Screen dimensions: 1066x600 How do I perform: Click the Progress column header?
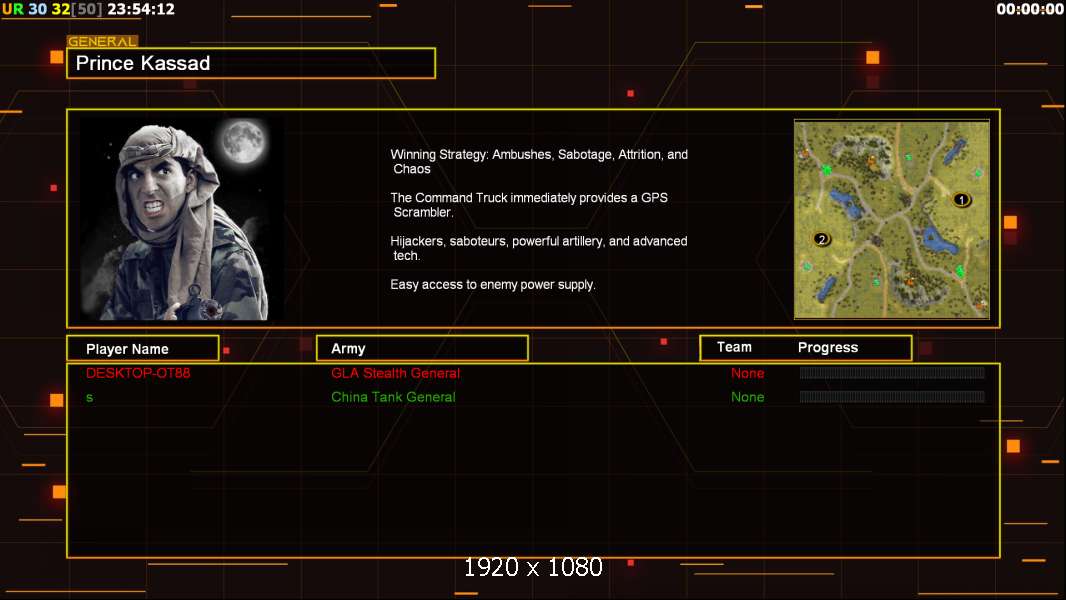pyautogui.click(x=827, y=347)
